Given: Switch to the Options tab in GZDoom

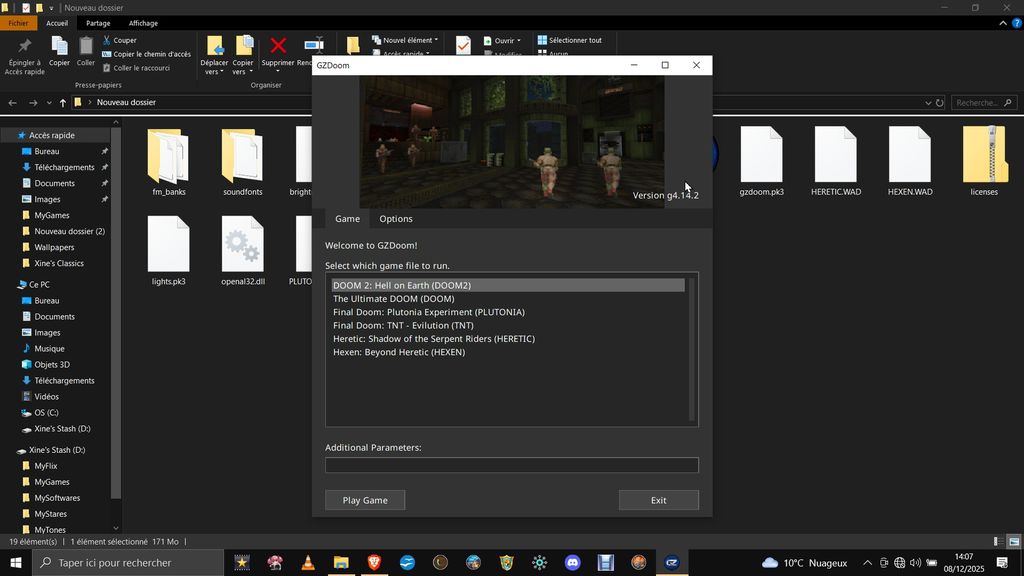Looking at the screenshot, I should pos(396,219).
